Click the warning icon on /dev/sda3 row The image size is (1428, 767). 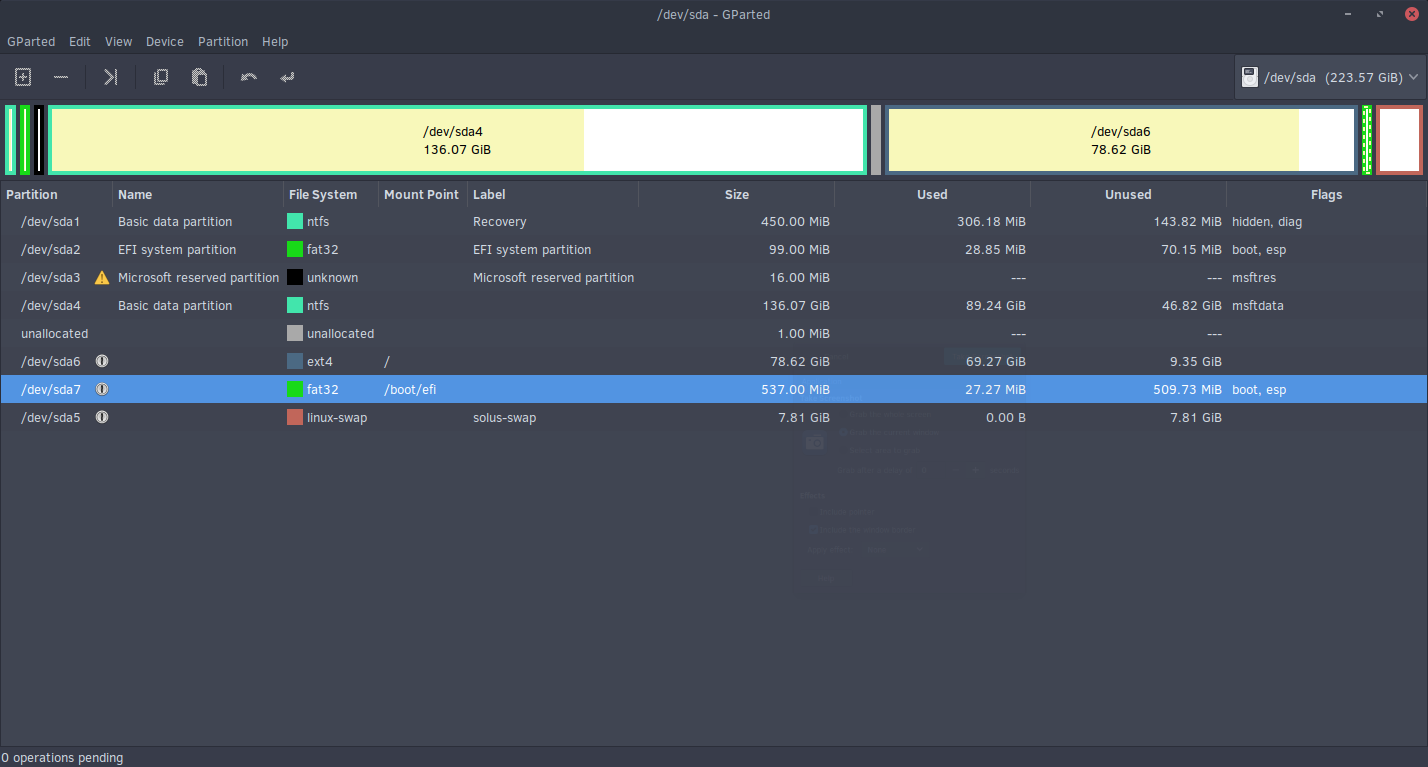(102, 278)
